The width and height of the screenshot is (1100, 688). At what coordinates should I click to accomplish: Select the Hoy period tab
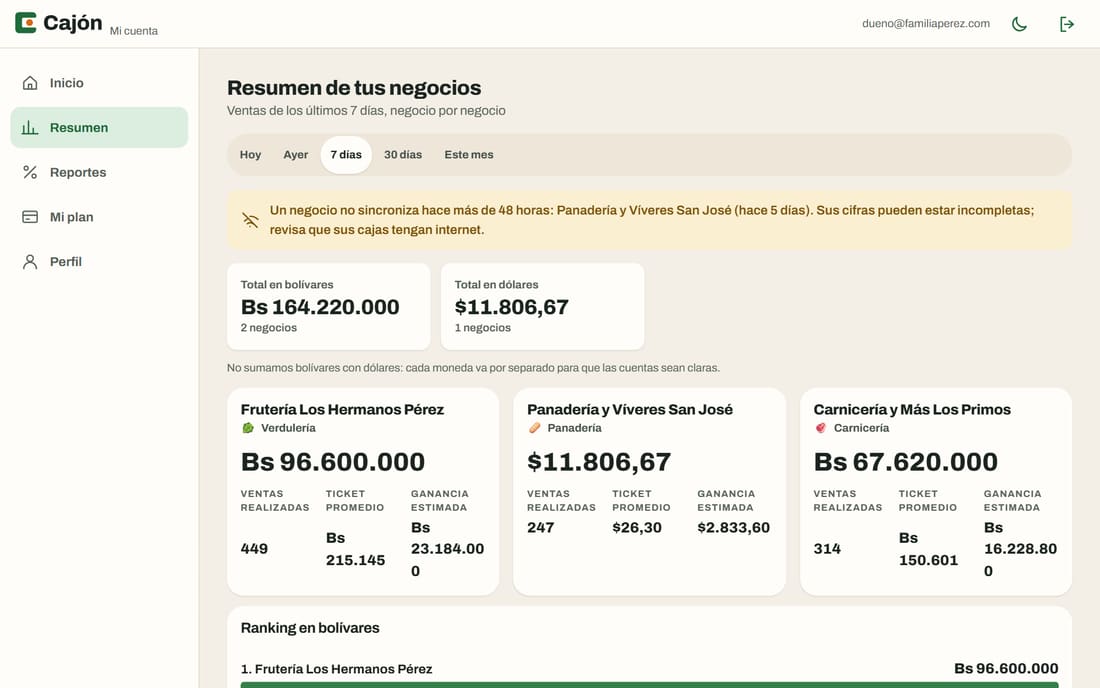[x=250, y=154]
